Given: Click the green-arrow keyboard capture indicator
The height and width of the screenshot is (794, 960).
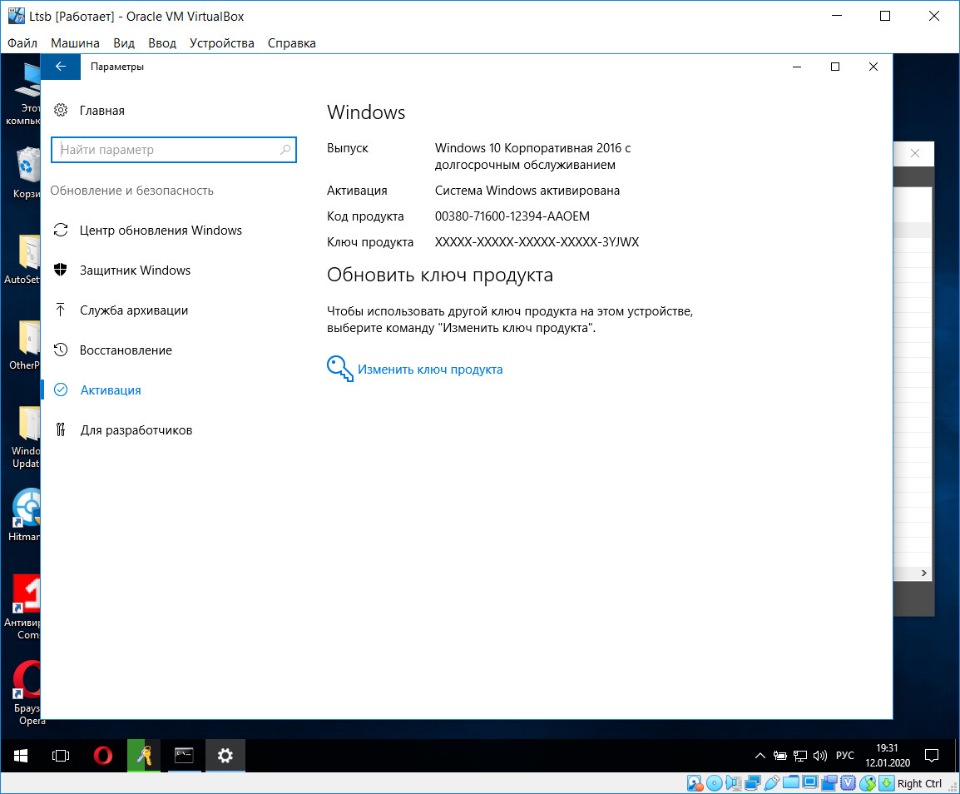Looking at the screenshot, I should 887,783.
